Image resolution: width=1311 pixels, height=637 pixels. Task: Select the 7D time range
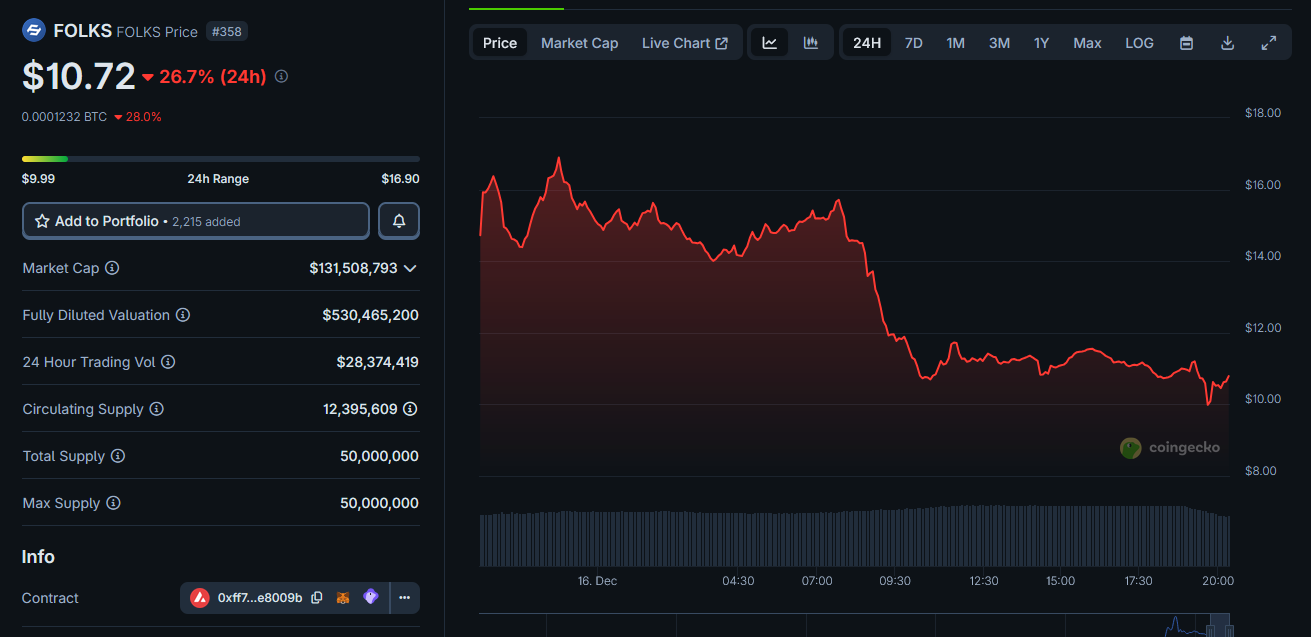pos(913,43)
